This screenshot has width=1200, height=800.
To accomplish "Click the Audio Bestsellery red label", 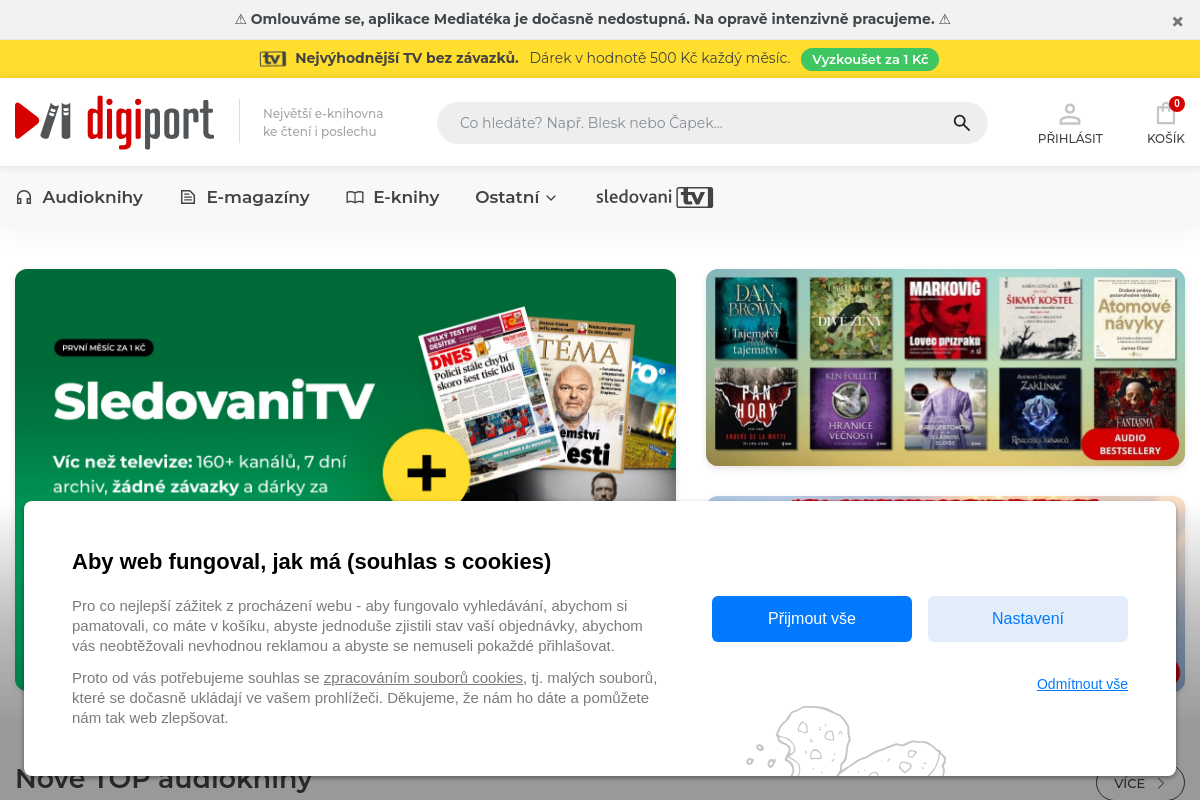I will coord(1129,444).
